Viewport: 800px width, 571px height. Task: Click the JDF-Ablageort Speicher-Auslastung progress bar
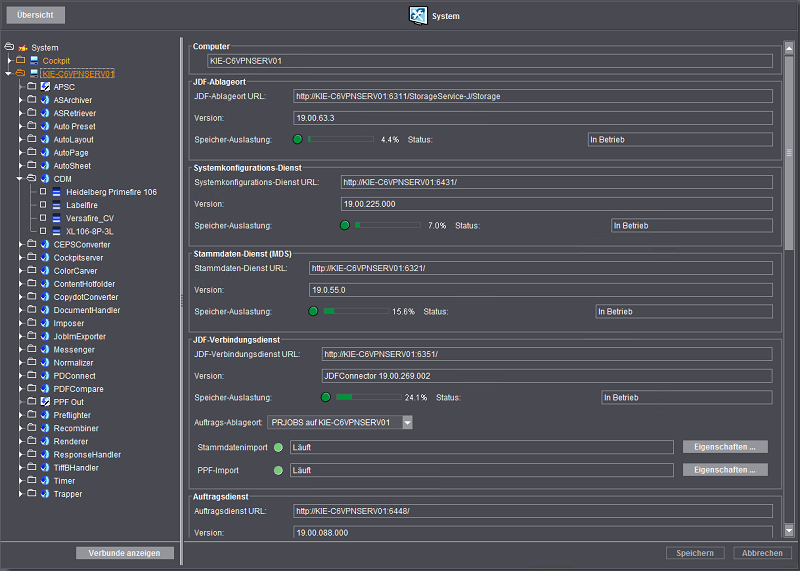[340, 140]
